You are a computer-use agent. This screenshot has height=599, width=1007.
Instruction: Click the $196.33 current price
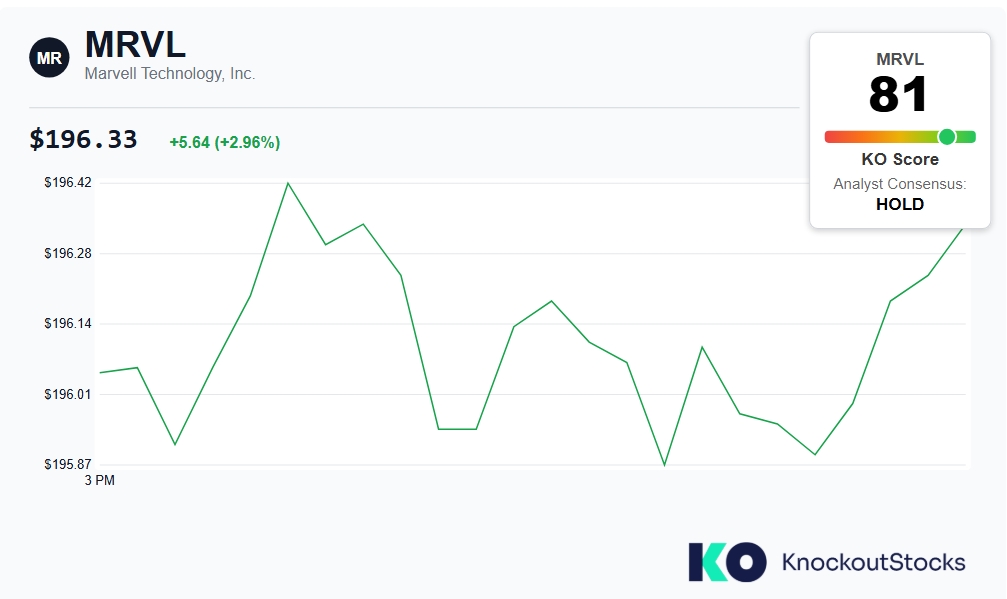(x=83, y=139)
